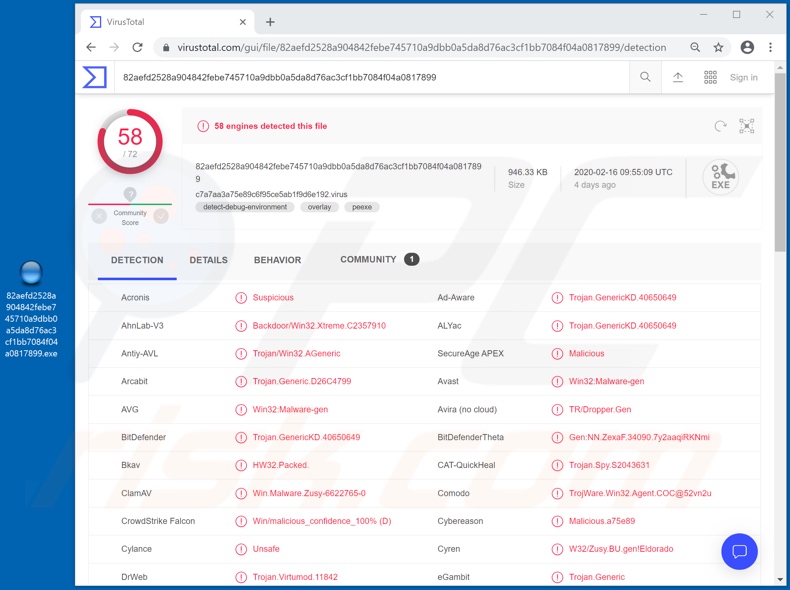Viewport: 790px width, 590px height.
Task: Click the Win/malicious_confidence_100% (D) result
Action: [x=321, y=521]
